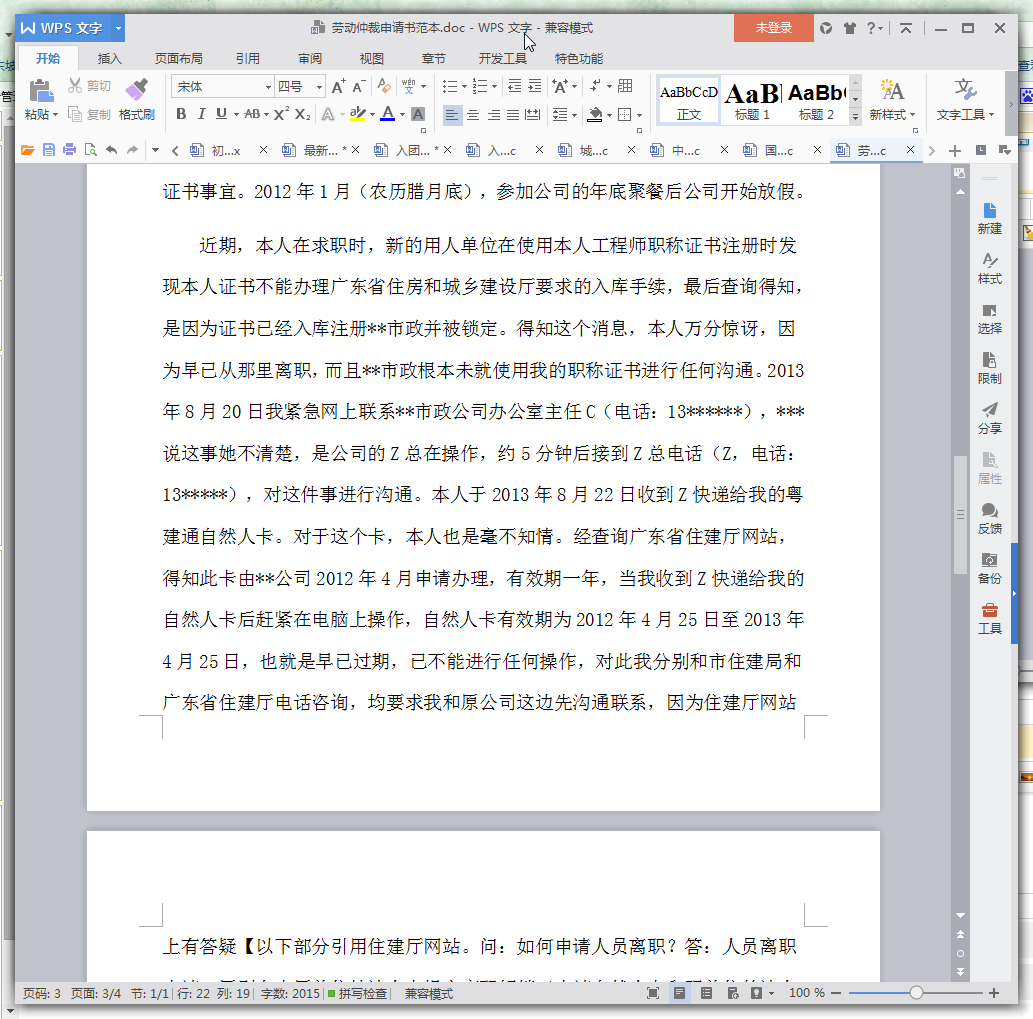The height and width of the screenshot is (1019, 1033).
Task: Apply superscript X² formatting
Action: [x=281, y=114]
